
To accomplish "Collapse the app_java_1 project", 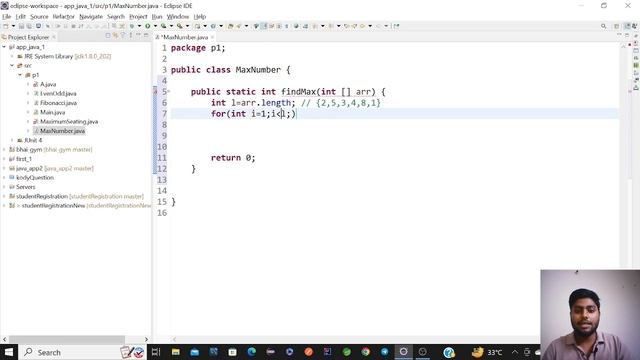I will [x=4, y=47].
